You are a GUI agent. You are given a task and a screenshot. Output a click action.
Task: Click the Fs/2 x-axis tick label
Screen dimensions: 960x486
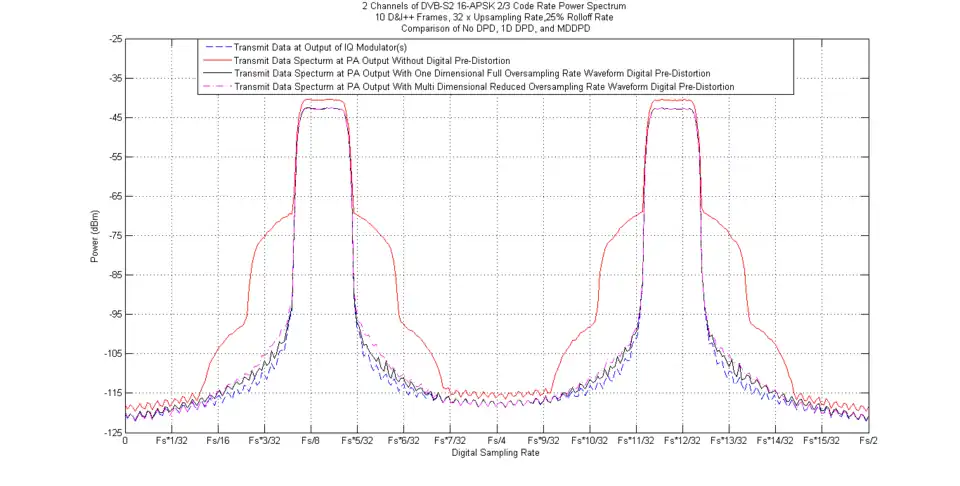point(867,441)
